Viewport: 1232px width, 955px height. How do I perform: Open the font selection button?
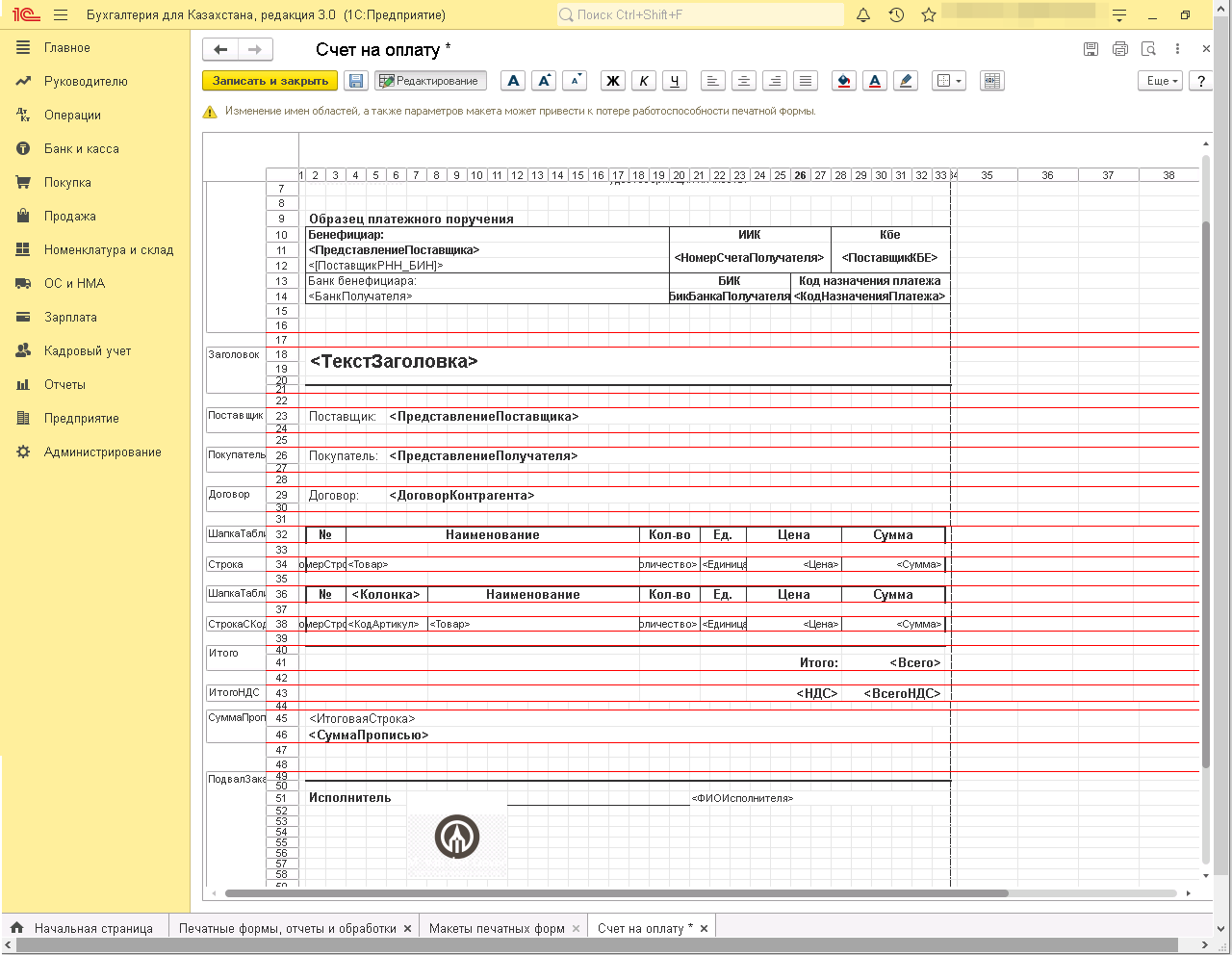point(513,81)
